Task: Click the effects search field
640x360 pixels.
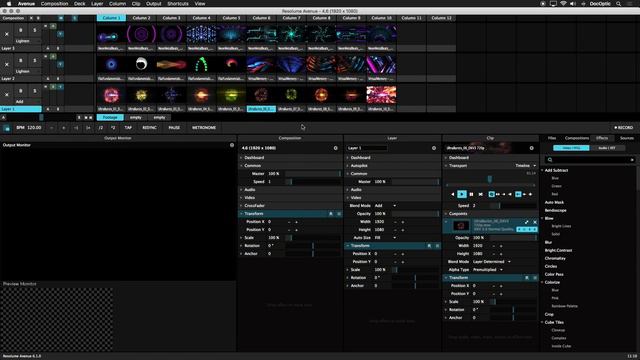Action: tap(590, 160)
